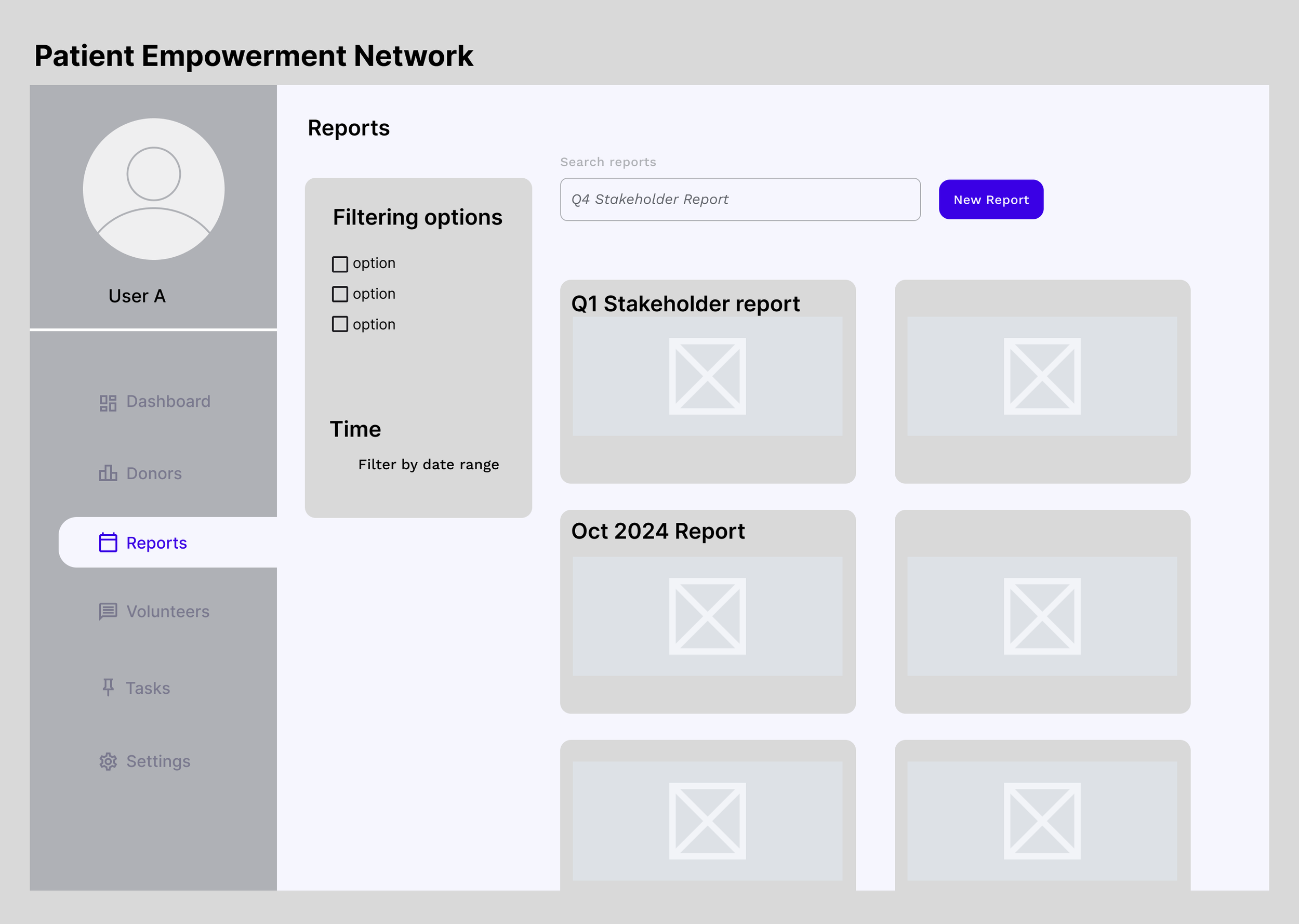
Task: Go to the Donors section
Action: (x=154, y=473)
